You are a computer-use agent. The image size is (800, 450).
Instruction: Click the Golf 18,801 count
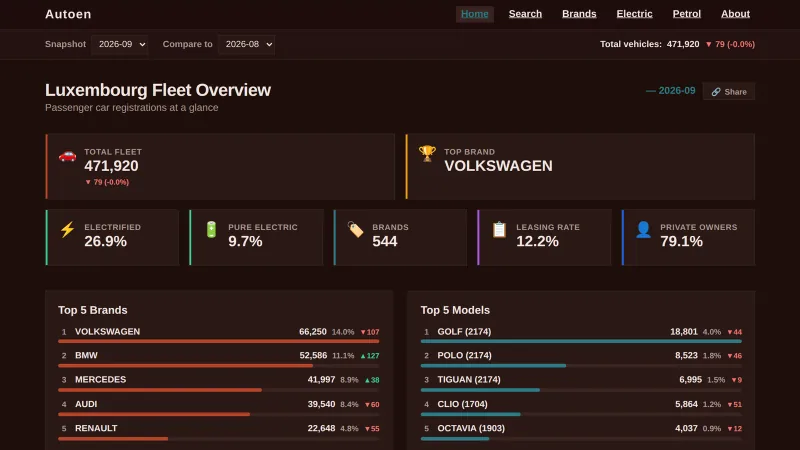684,332
